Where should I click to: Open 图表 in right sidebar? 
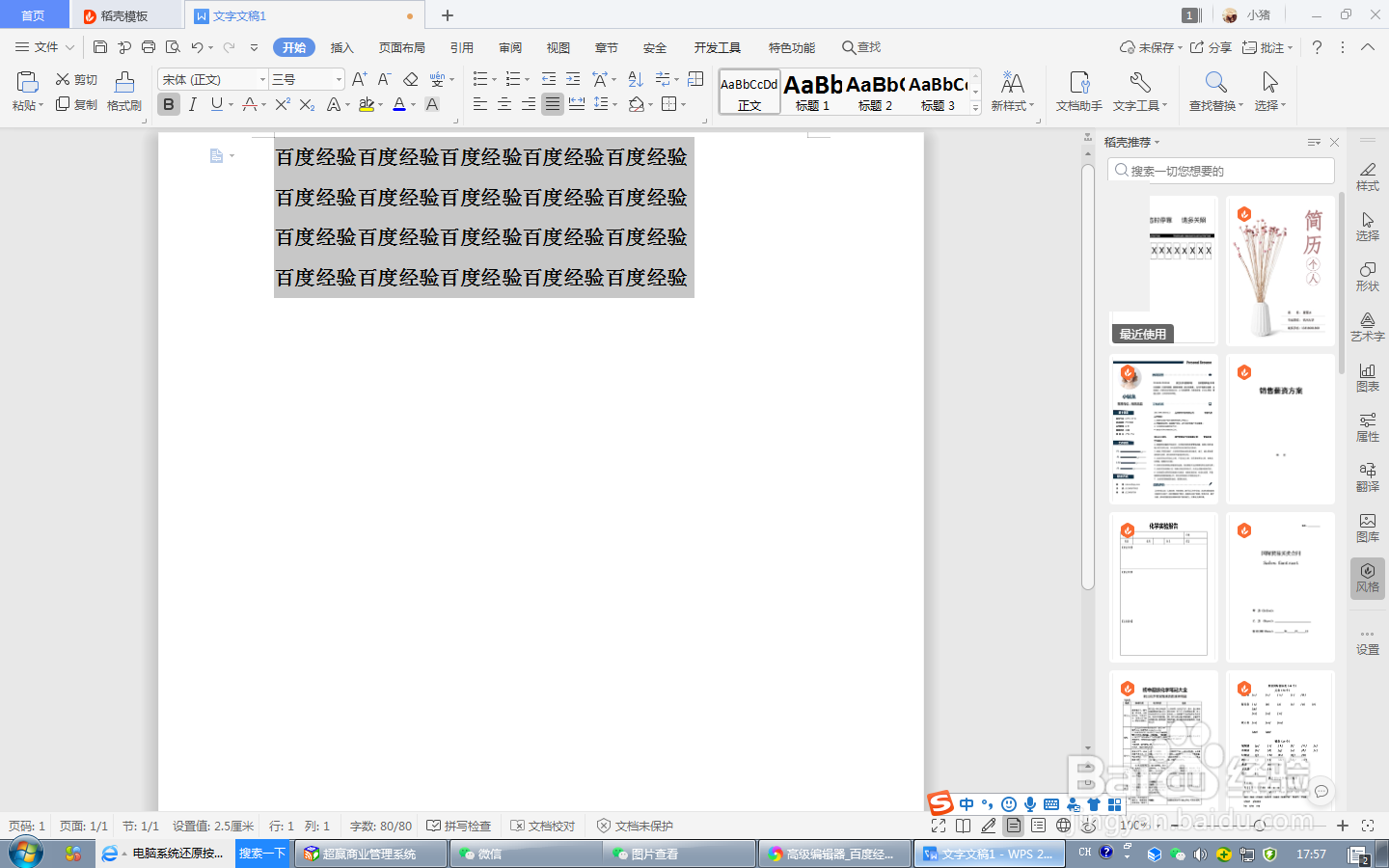(x=1368, y=377)
